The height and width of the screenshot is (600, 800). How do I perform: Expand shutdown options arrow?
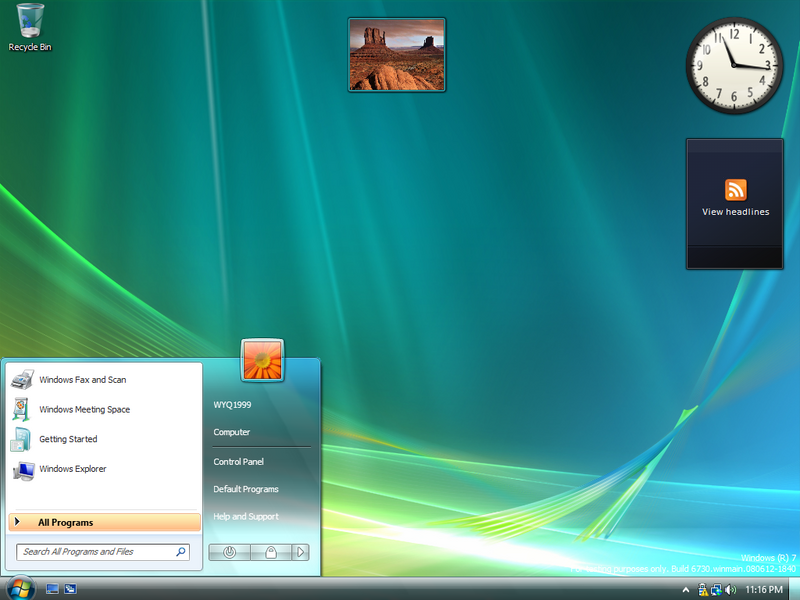click(x=301, y=552)
